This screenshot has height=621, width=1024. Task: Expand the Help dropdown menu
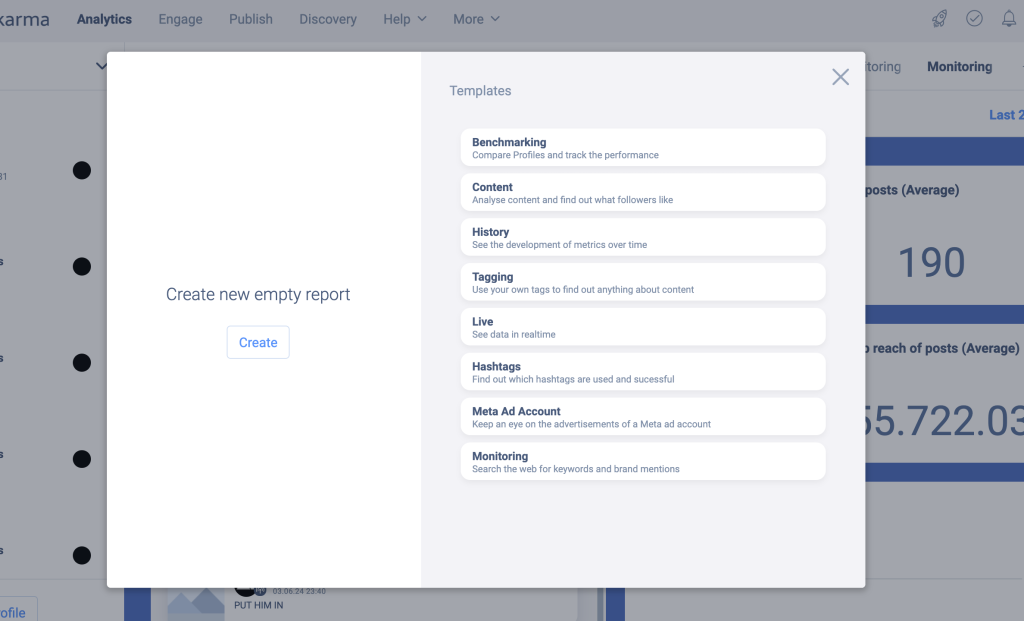pyautogui.click(x=405, y=19)
